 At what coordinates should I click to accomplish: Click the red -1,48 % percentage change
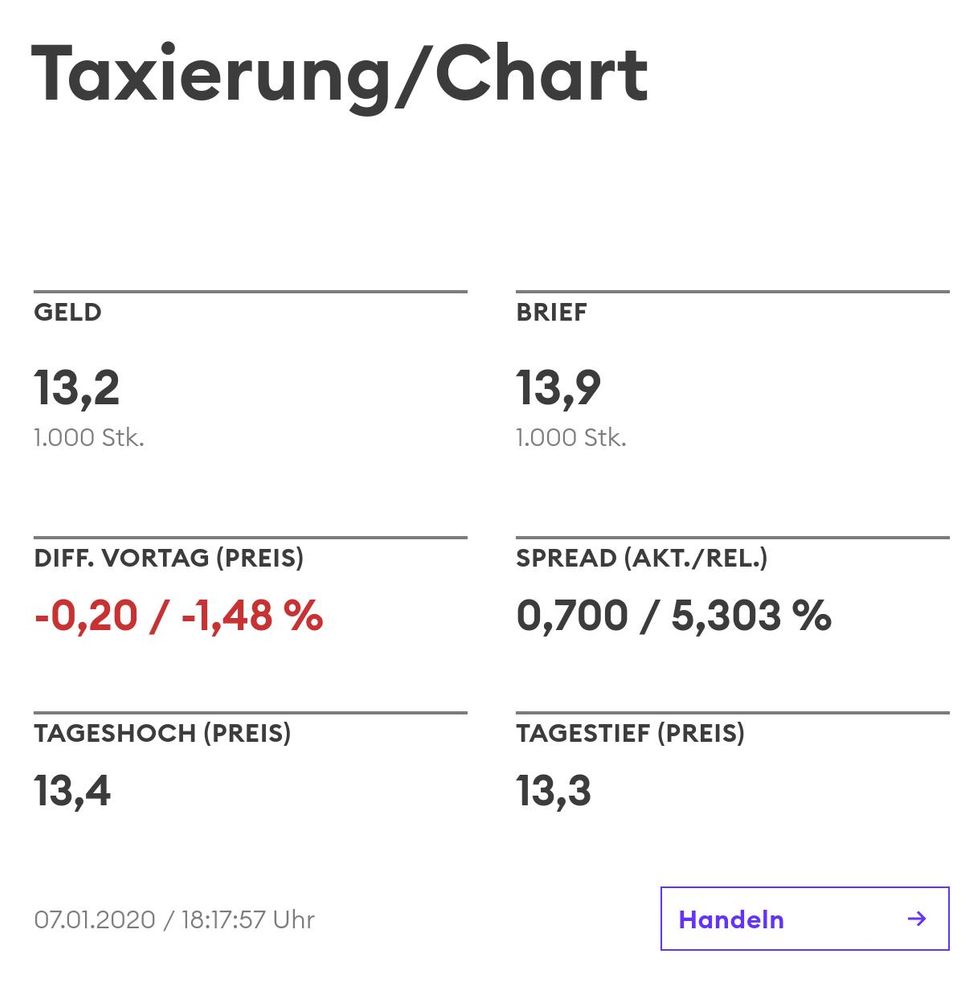[x=252, y=615]
